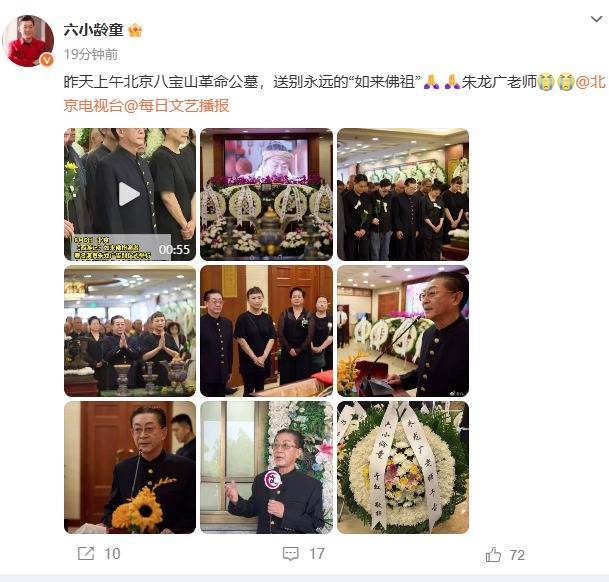Open the interview with microphone photo
The height and width of the screenshot is (582, 609).
(266, 467)
